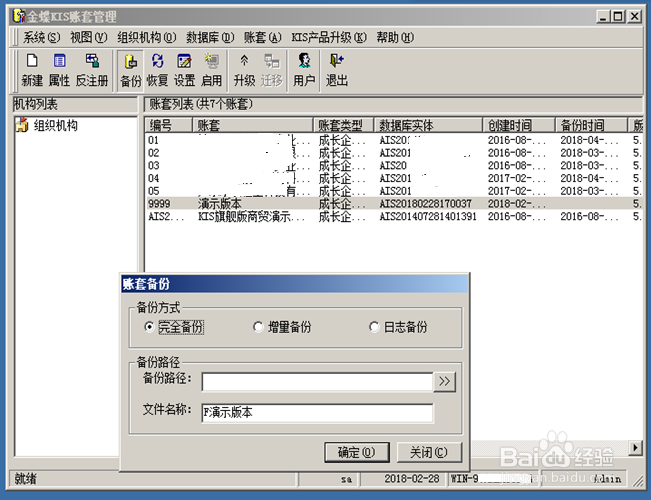
Task: Open the 用户 (Users) toolbar icon
Action: [x=304, y=70]
